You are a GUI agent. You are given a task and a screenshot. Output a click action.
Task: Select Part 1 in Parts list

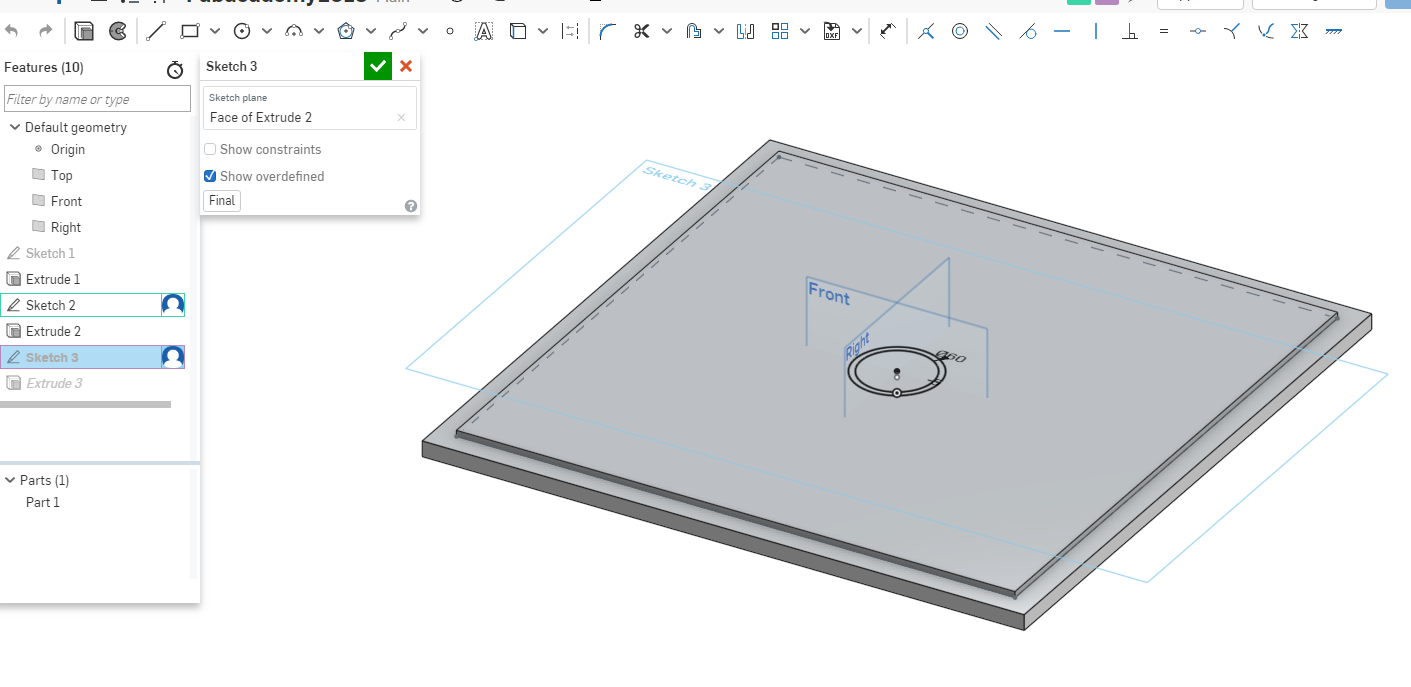tap(43, 502)
